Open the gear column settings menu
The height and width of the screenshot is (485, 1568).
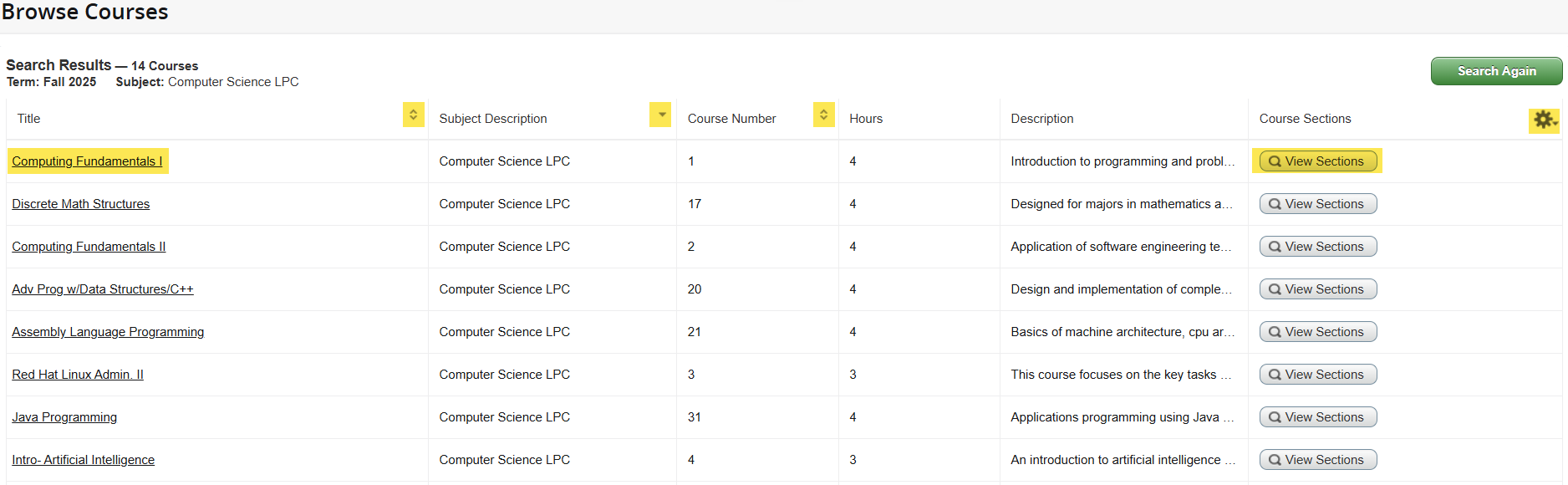[x=1544, y=120]
